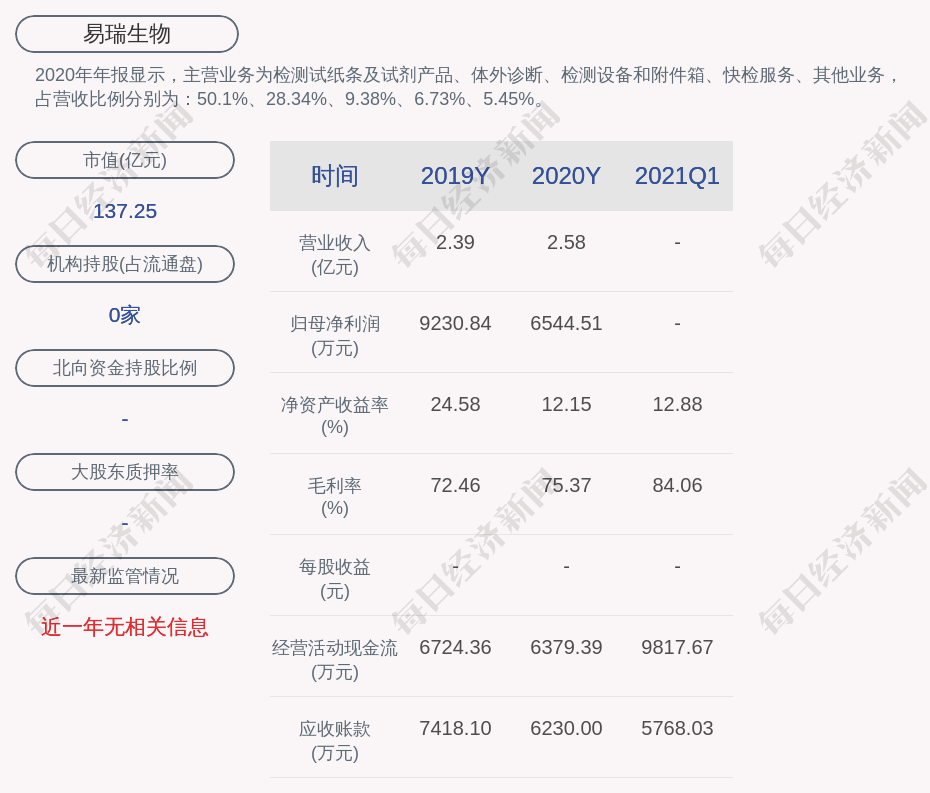Click receivables value 5768.03
Viewport: 930px width, 793px height.
677,728
